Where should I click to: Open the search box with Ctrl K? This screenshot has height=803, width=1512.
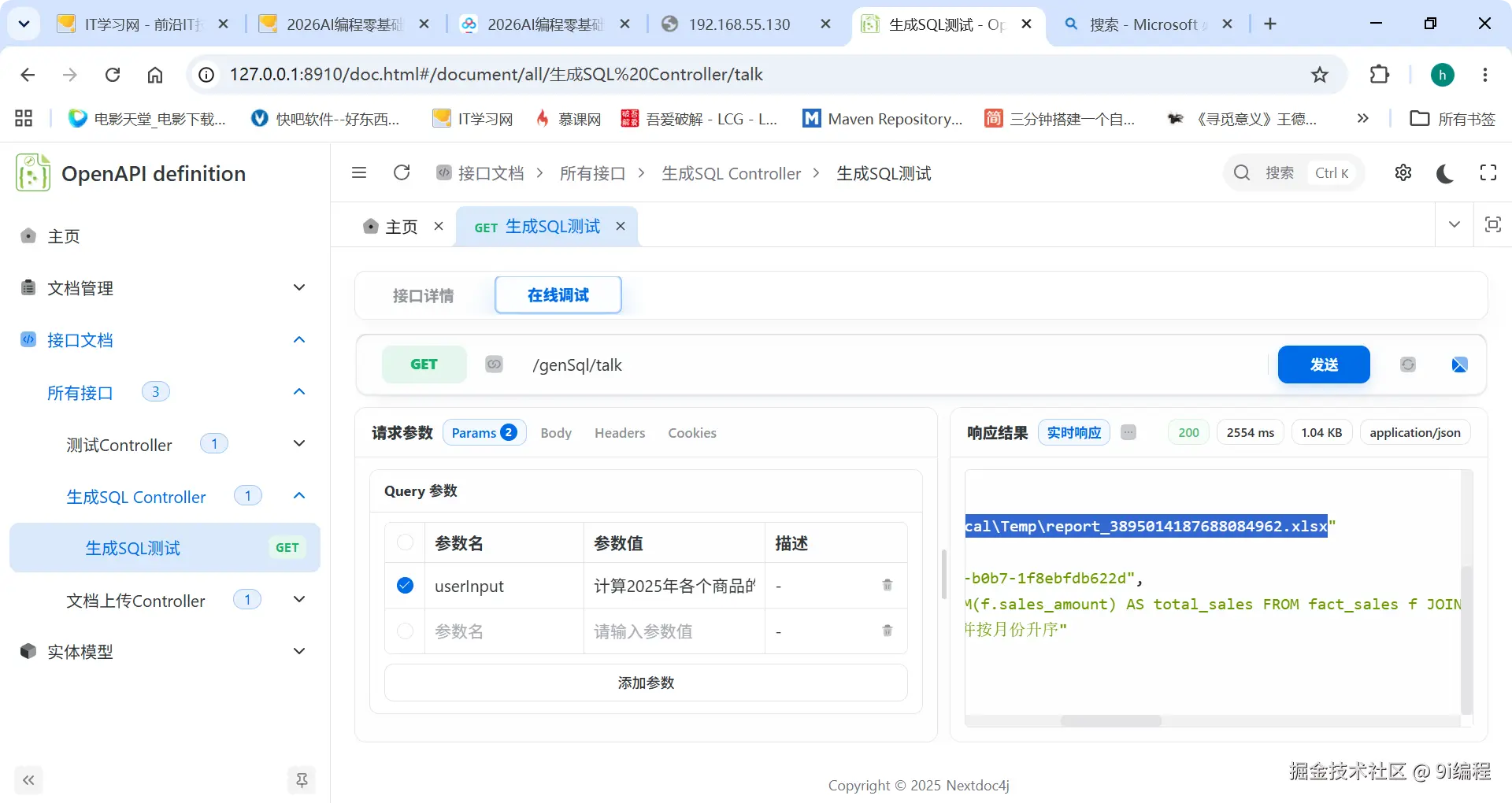[1294, 172]
